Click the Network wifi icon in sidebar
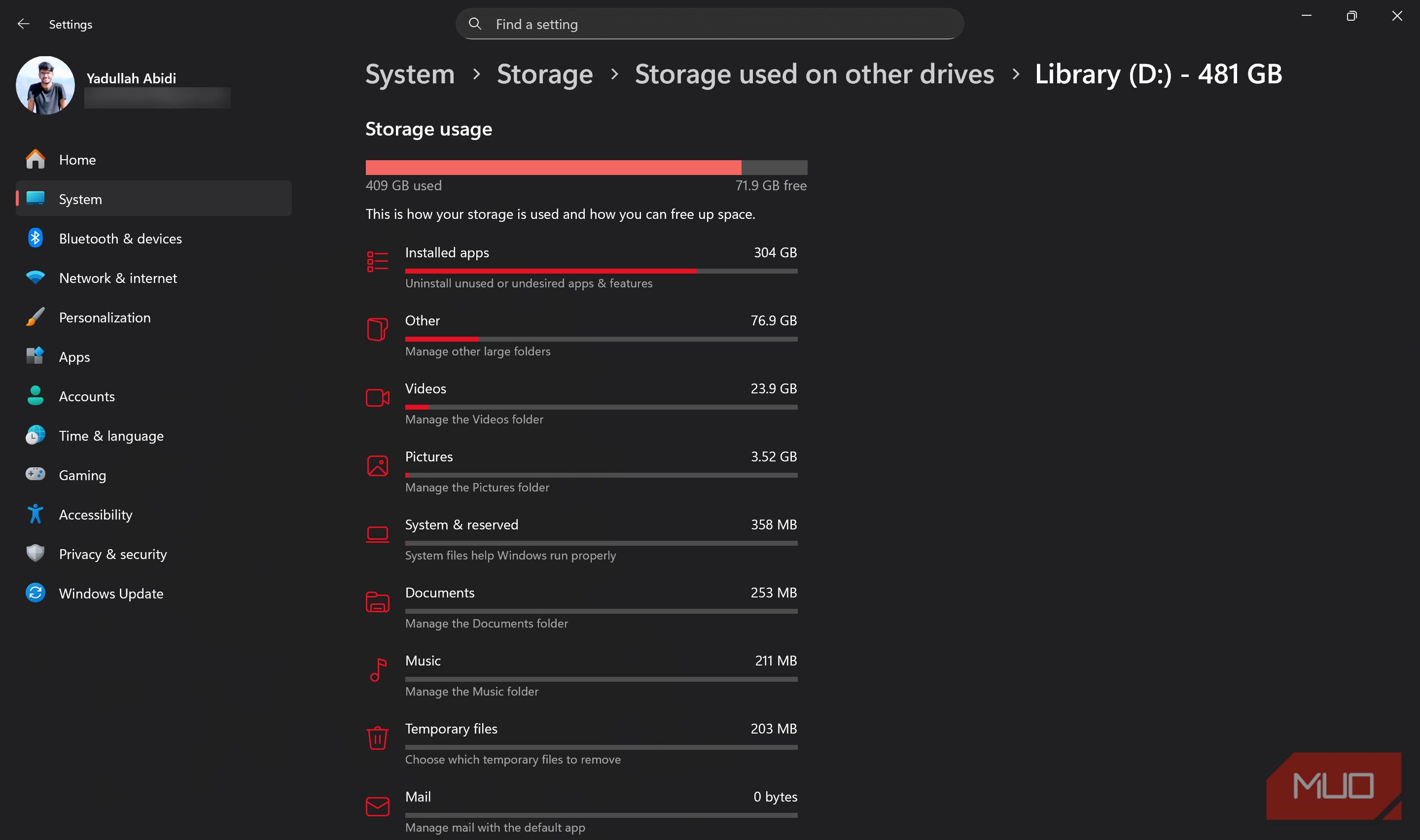The image size is (1420, 840). tap(35, 278)
